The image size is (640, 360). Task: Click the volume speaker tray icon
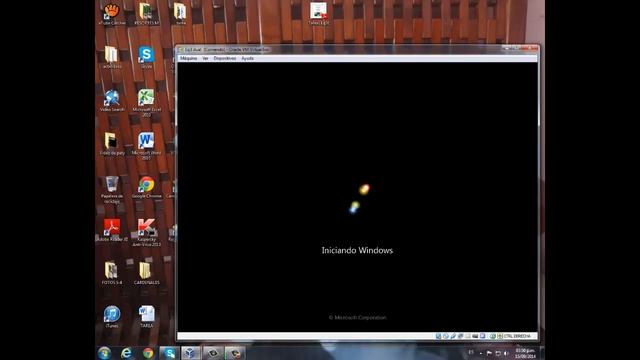pos(506,353)
